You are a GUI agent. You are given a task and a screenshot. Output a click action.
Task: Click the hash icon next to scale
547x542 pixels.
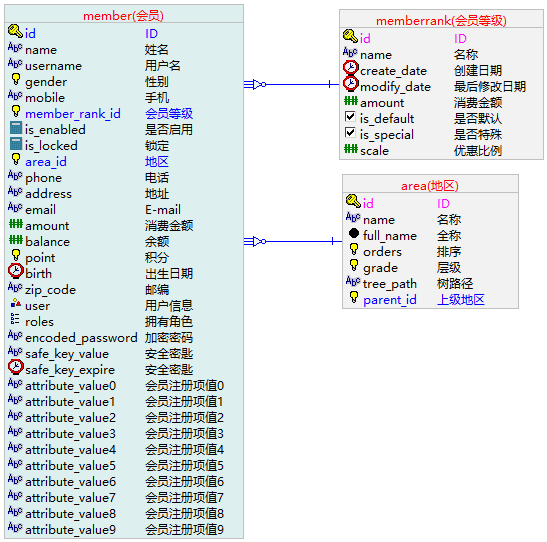tap(351, 149)
